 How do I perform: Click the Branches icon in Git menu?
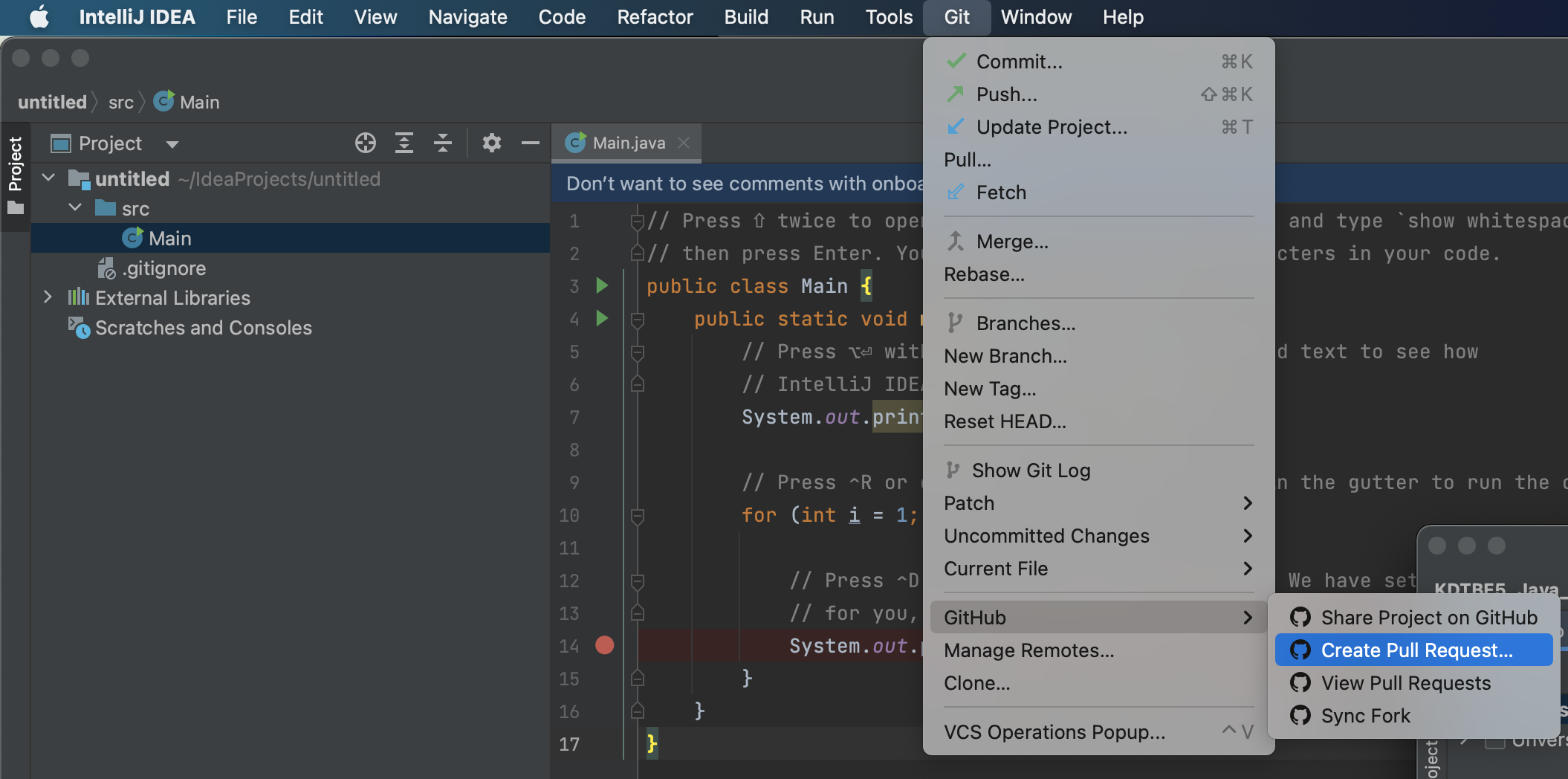pyautogui.click(x=955, y=323)
